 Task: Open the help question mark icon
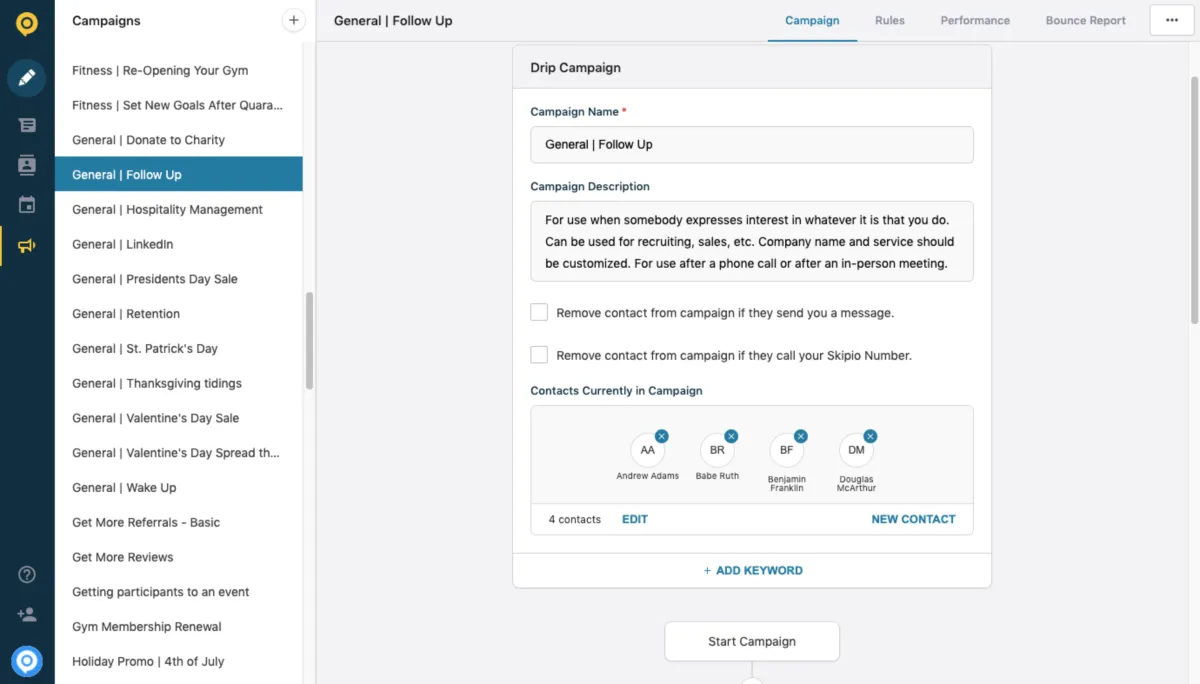(x=26, y=574)
